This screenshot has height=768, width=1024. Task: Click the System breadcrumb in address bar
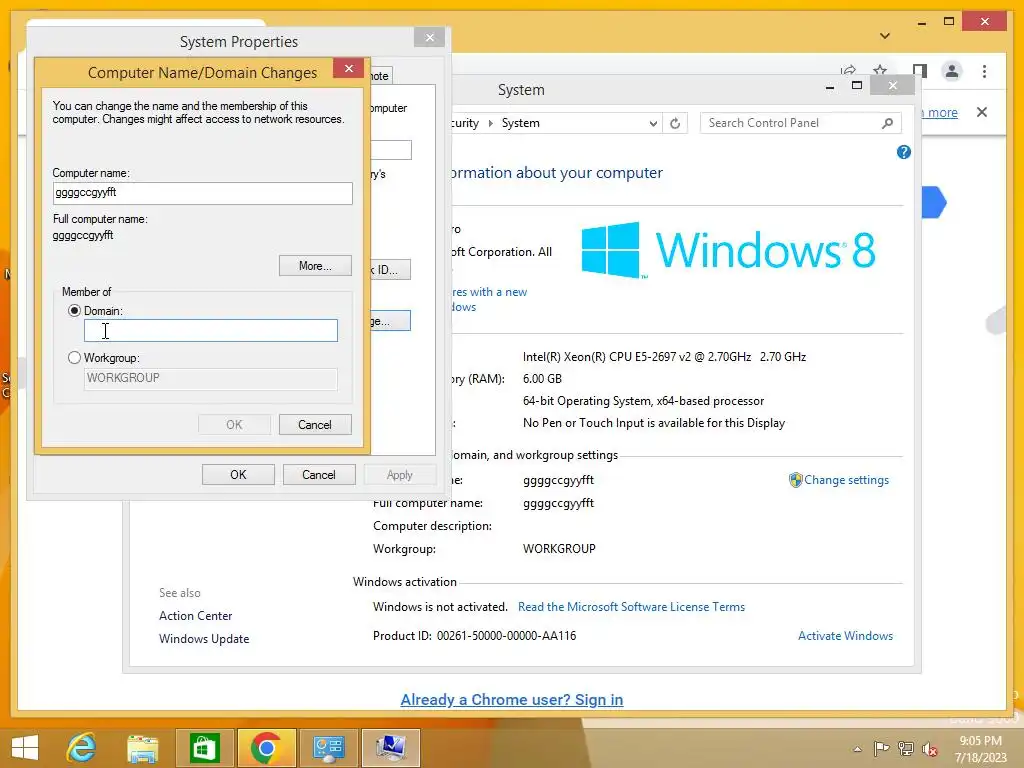[520, 123]
